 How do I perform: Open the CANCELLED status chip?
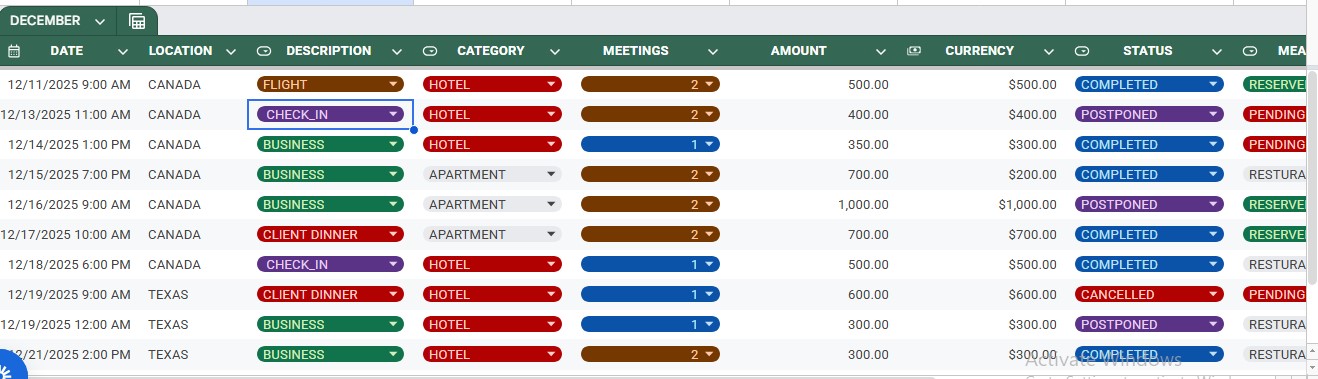(x=1213, y=295)
